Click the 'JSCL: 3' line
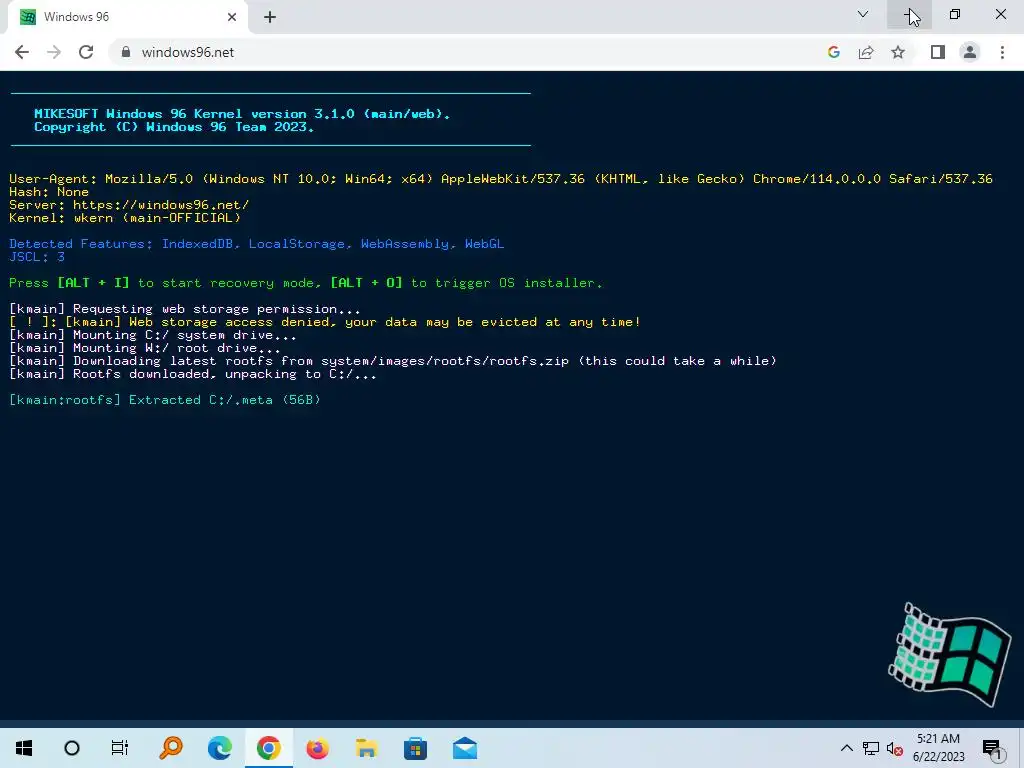Screen dimensions: 1024x768 (37, 257)
